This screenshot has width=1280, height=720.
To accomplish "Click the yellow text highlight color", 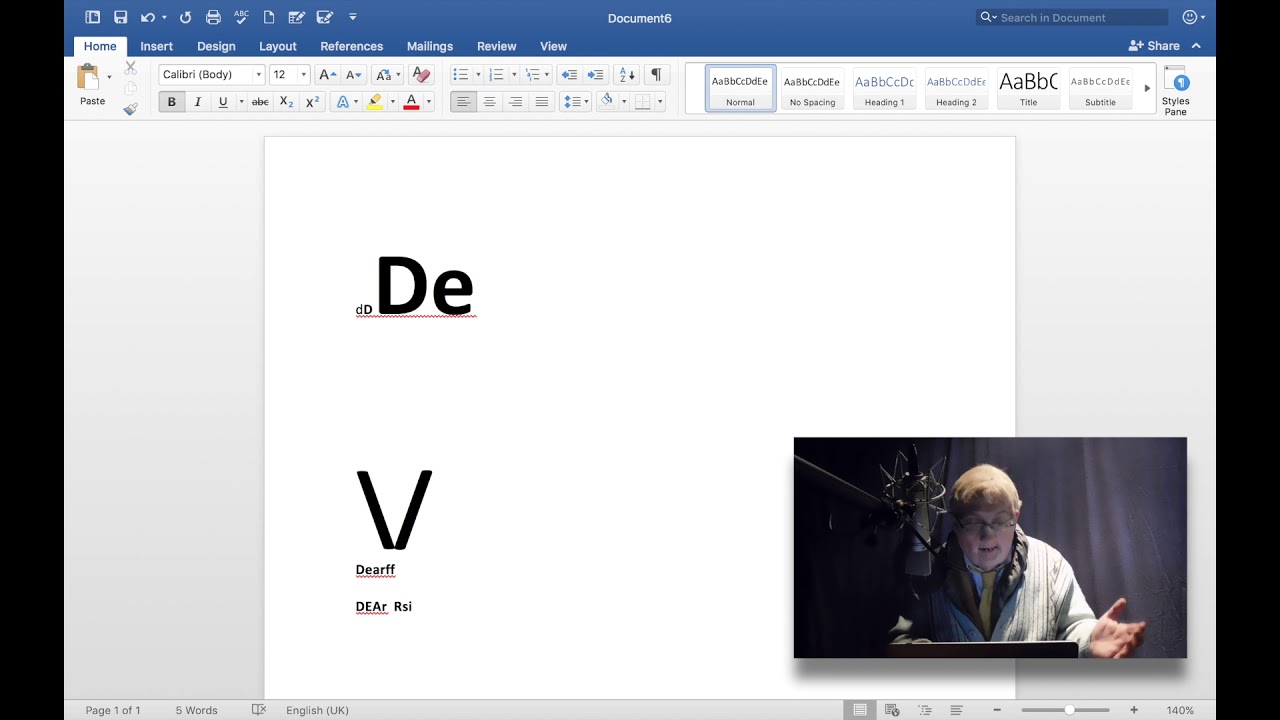I will [x=375, y=102].
